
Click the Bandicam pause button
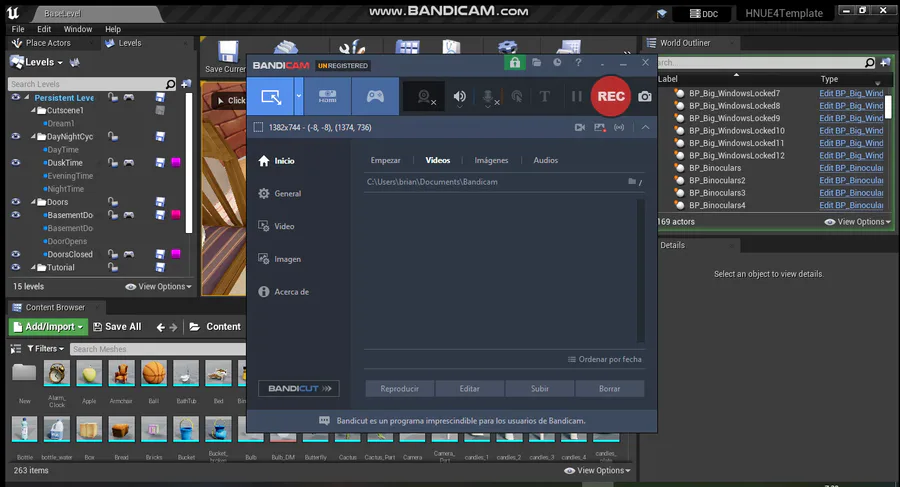tap(577, 96)
